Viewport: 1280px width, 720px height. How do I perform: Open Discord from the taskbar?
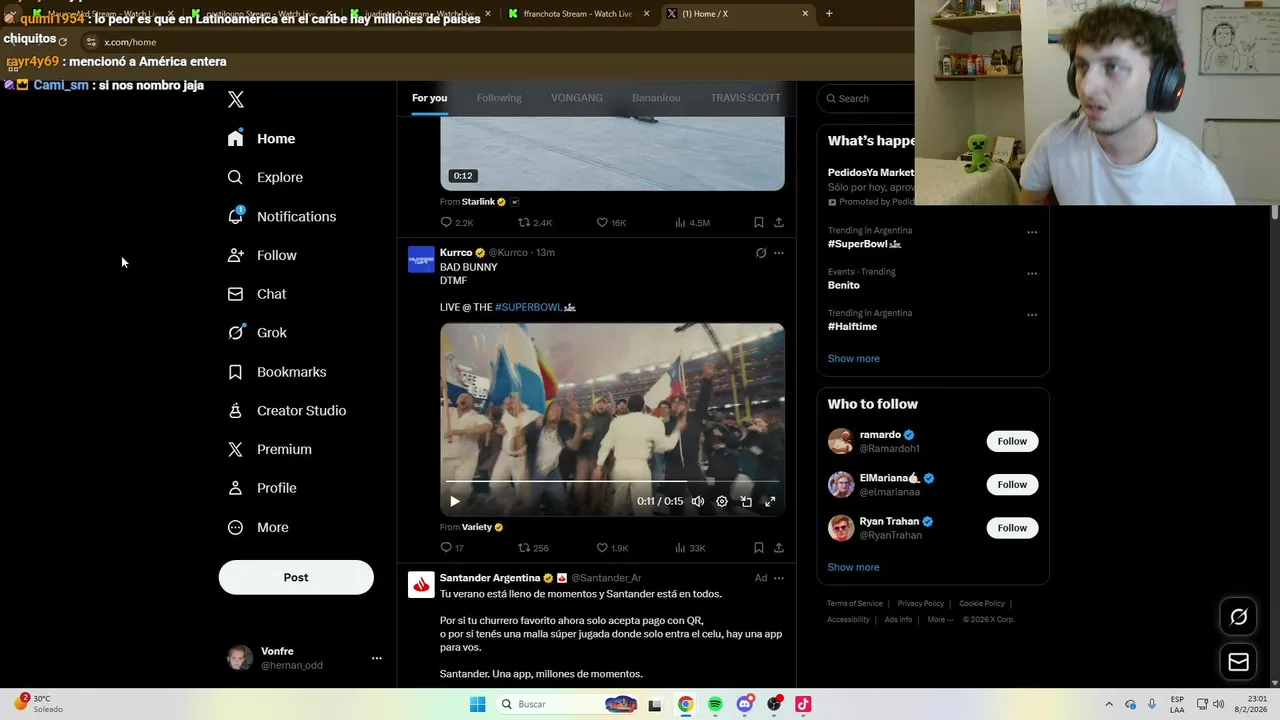tap(744, 704)
